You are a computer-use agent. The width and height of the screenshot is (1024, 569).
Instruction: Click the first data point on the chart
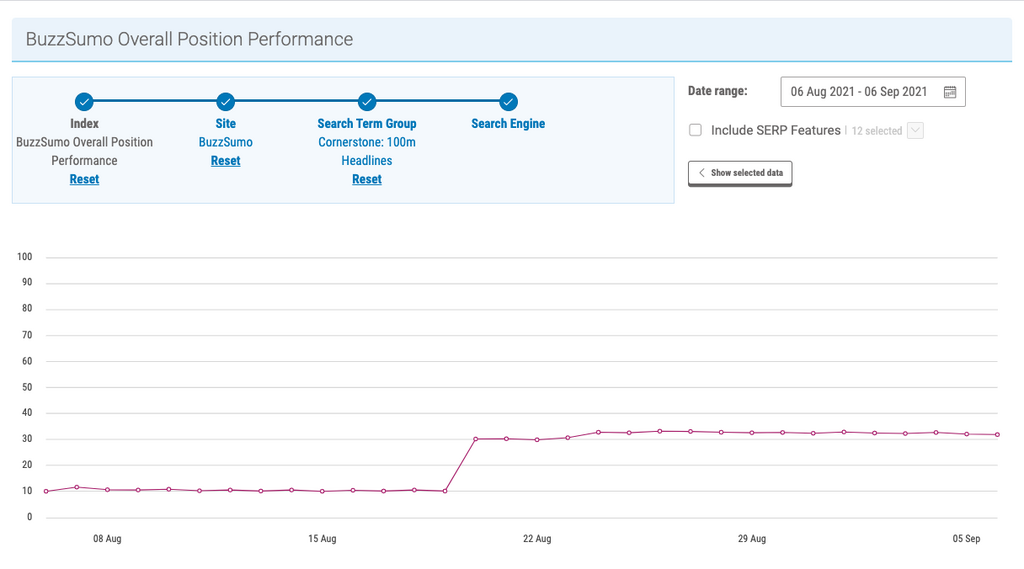46,491
